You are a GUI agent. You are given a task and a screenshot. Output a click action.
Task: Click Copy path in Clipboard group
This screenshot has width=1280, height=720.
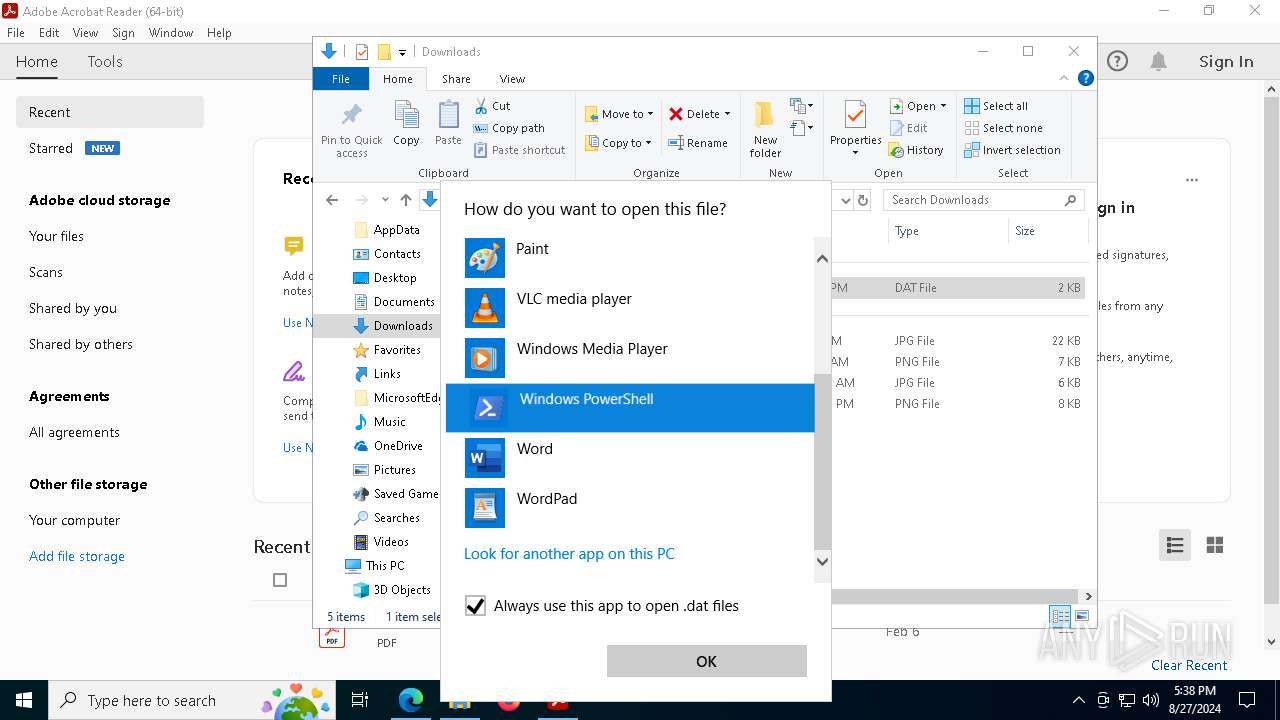pyautogui.click(x=509, y=128)
